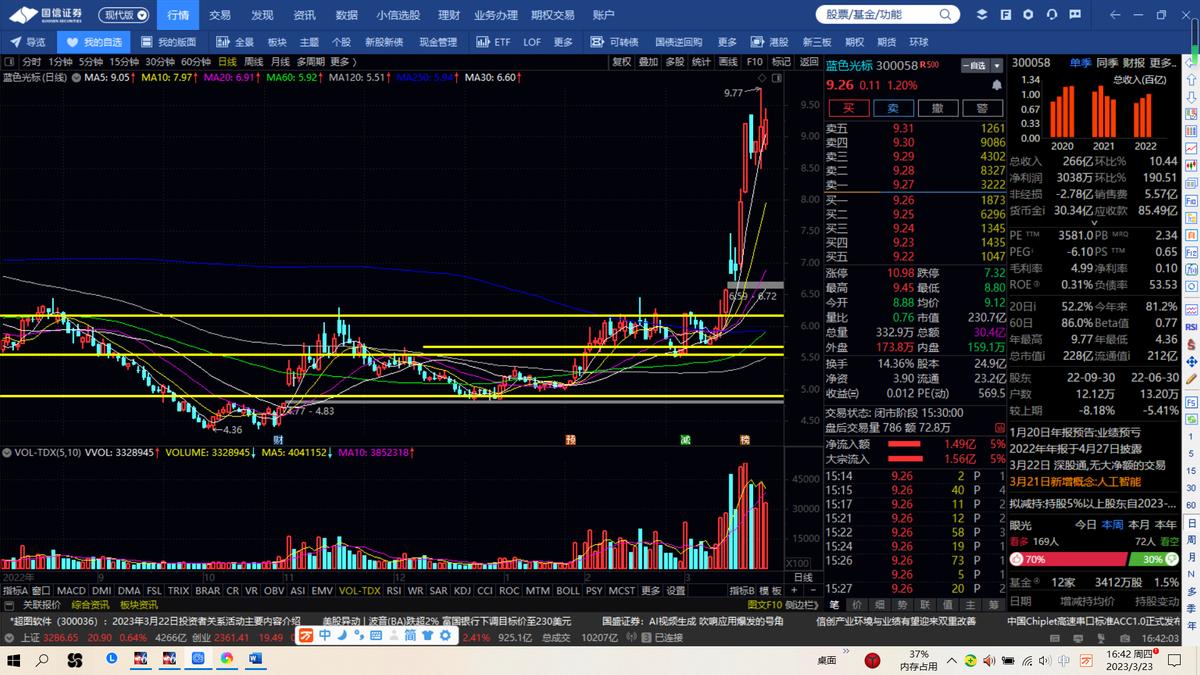Switch chart period to 周线 (weekly)
Screen dimensions: 1200x675
point(253,62)
